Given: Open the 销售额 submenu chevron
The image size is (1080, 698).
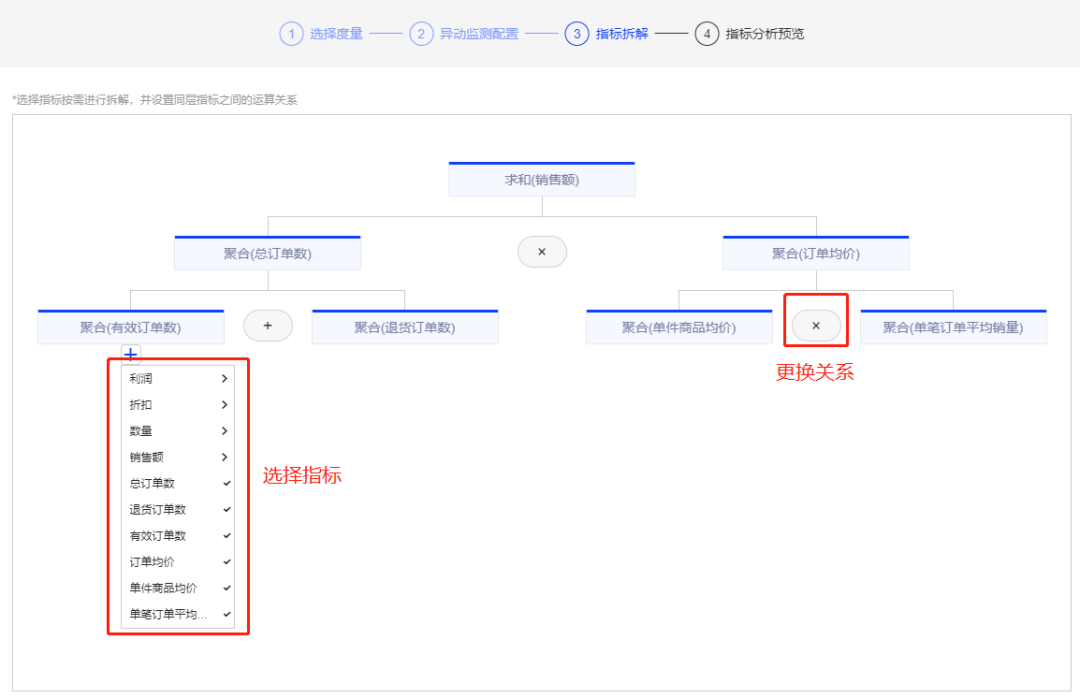Looking at the screenshot, I should click(224, 457).
